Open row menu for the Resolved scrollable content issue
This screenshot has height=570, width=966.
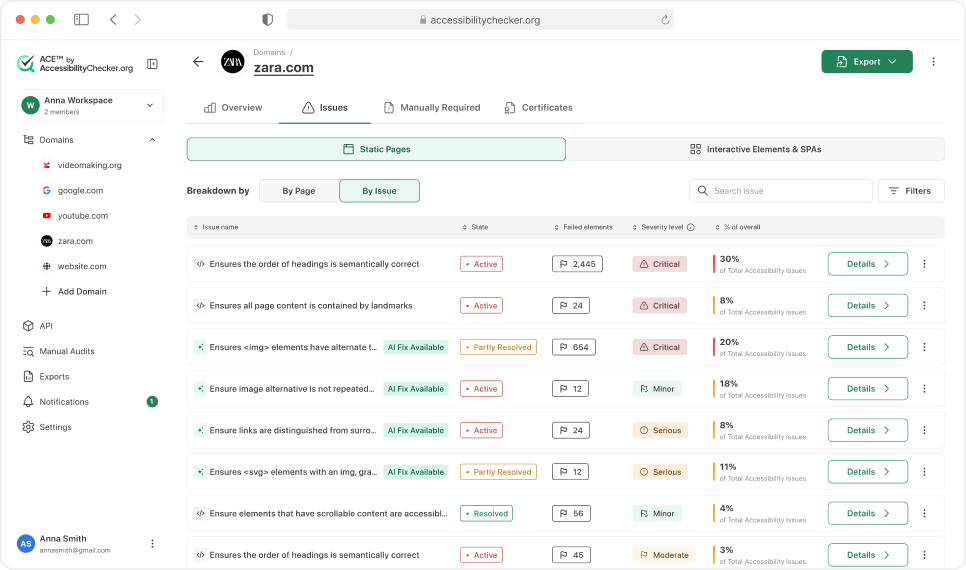click(x=924, y=513)
